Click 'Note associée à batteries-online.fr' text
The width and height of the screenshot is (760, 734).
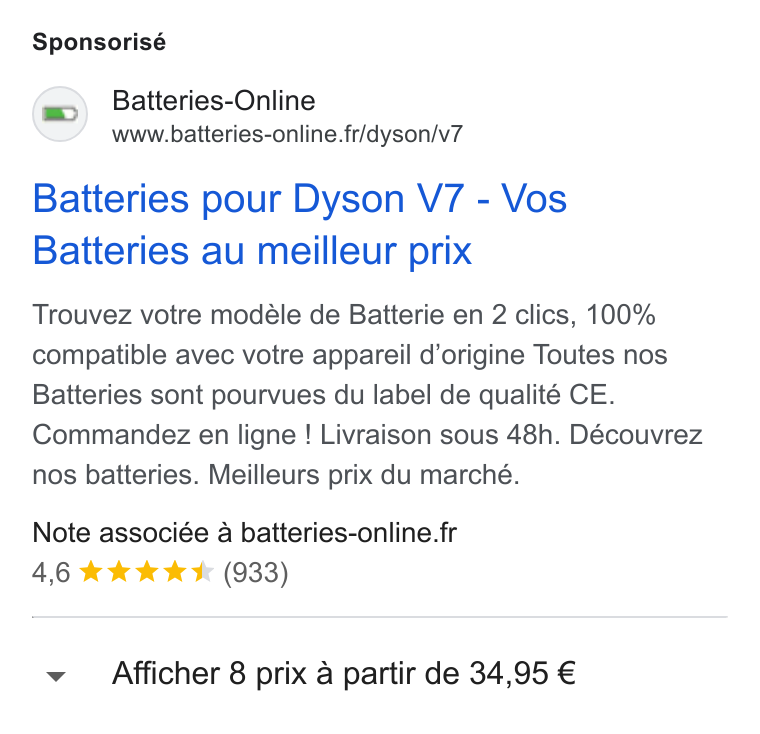(244, 533)
